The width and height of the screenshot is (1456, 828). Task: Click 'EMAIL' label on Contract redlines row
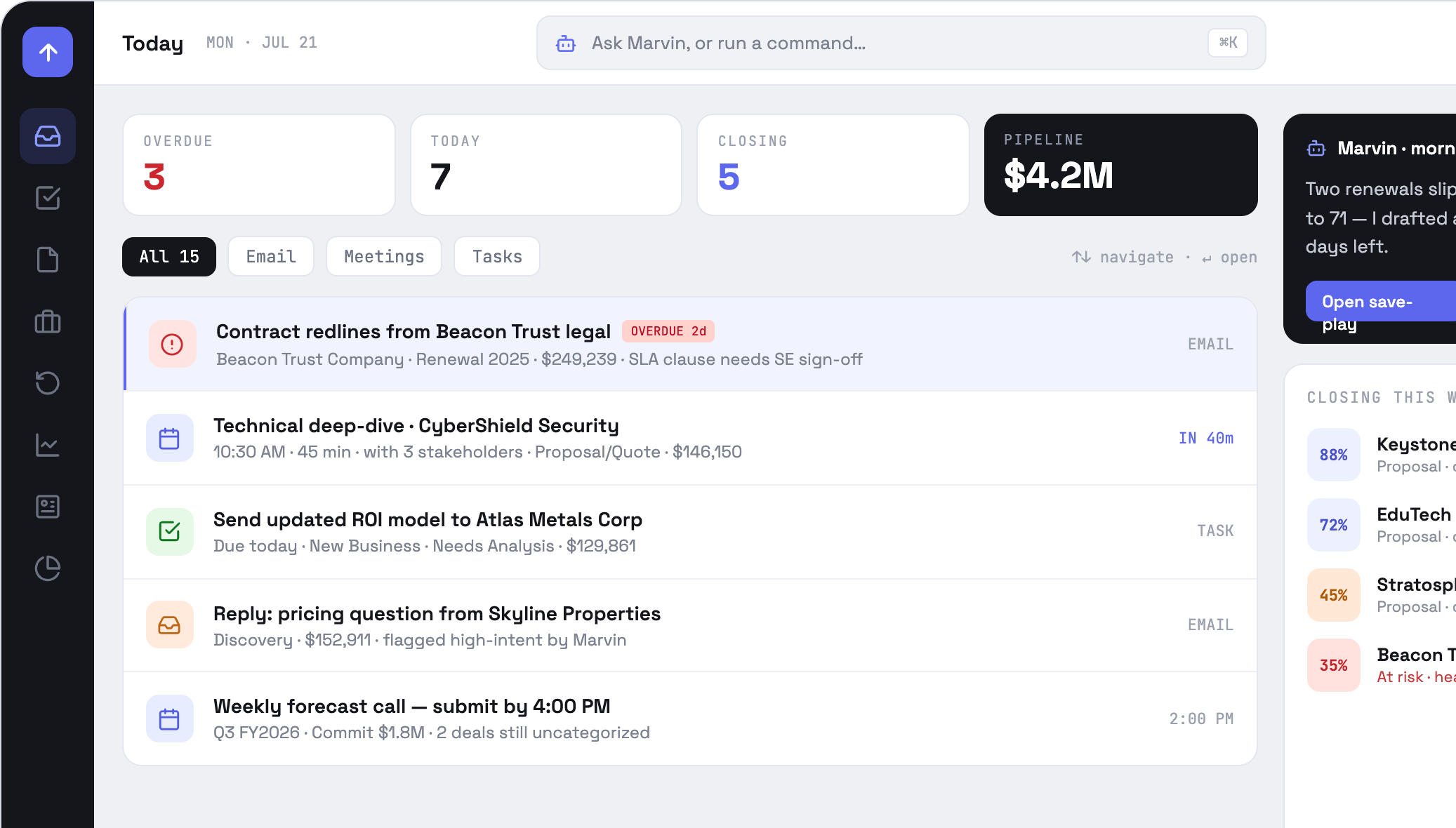(x=1210, y=344)
